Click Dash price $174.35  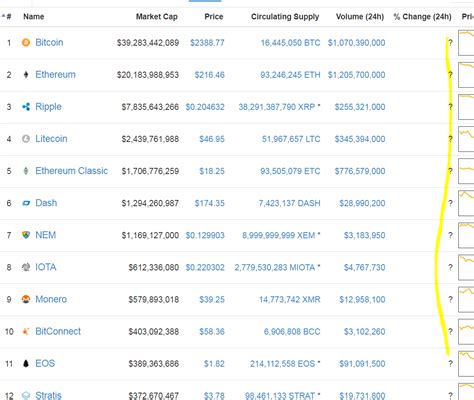point(210,203)
